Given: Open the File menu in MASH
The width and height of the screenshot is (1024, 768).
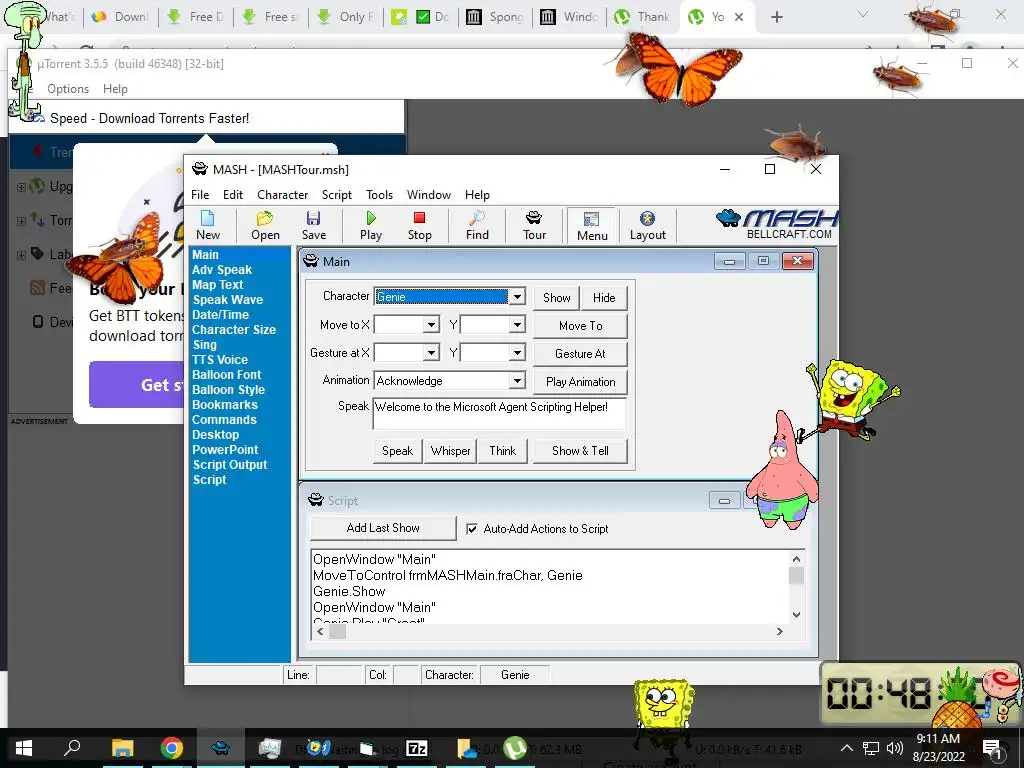Looking at the screenshot, I should pyautogui.click(x=200, y=195).
